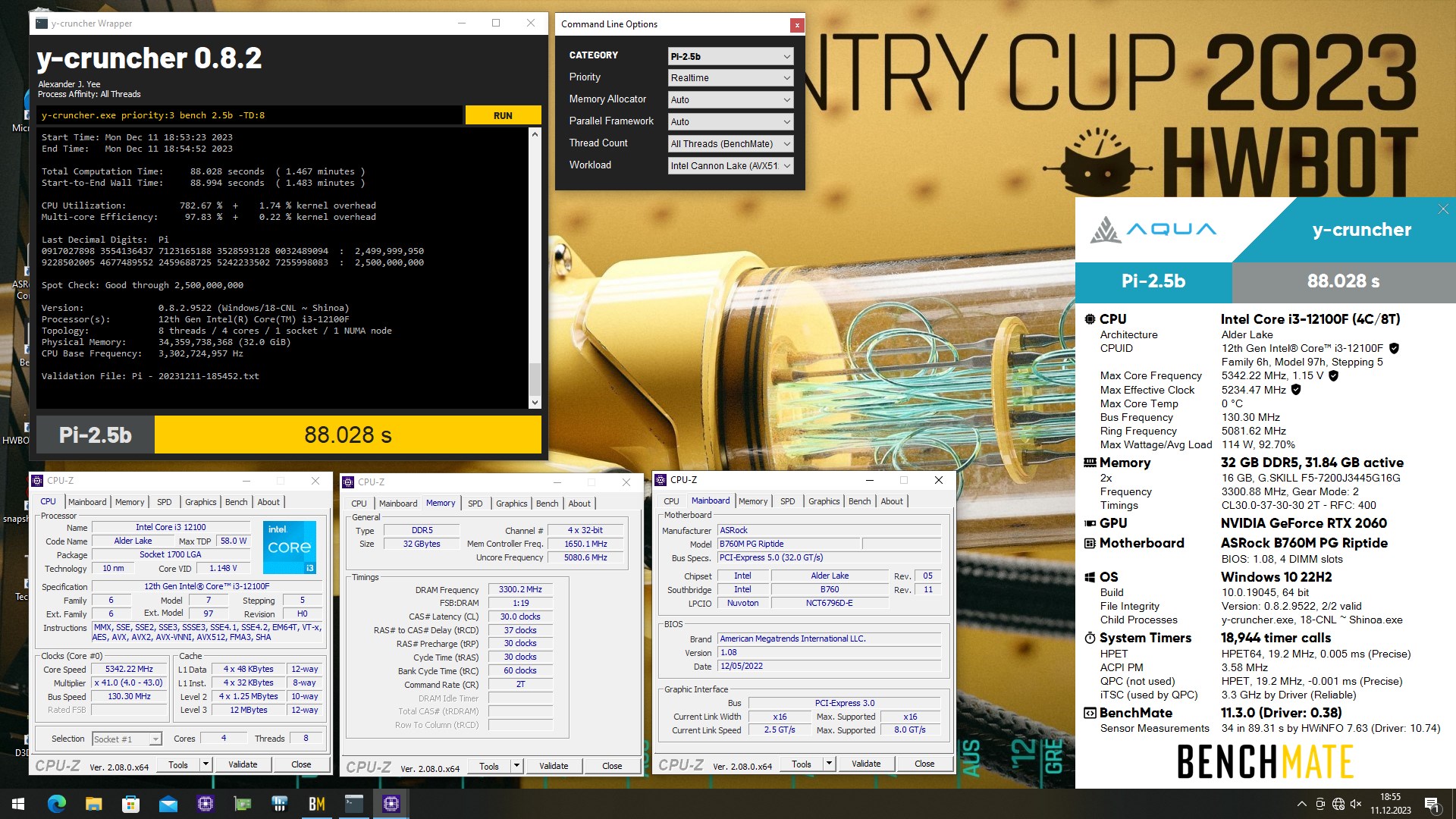The image size is (1456, 819).
Task: Open File Explorer from the taskbar
Action: [x=93, y=804]
